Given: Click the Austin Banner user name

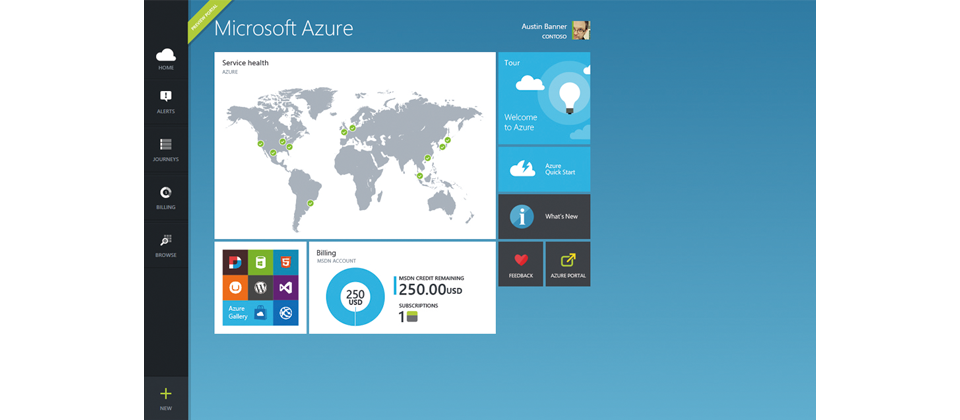Looking at the screenshot, I should 545,26.
